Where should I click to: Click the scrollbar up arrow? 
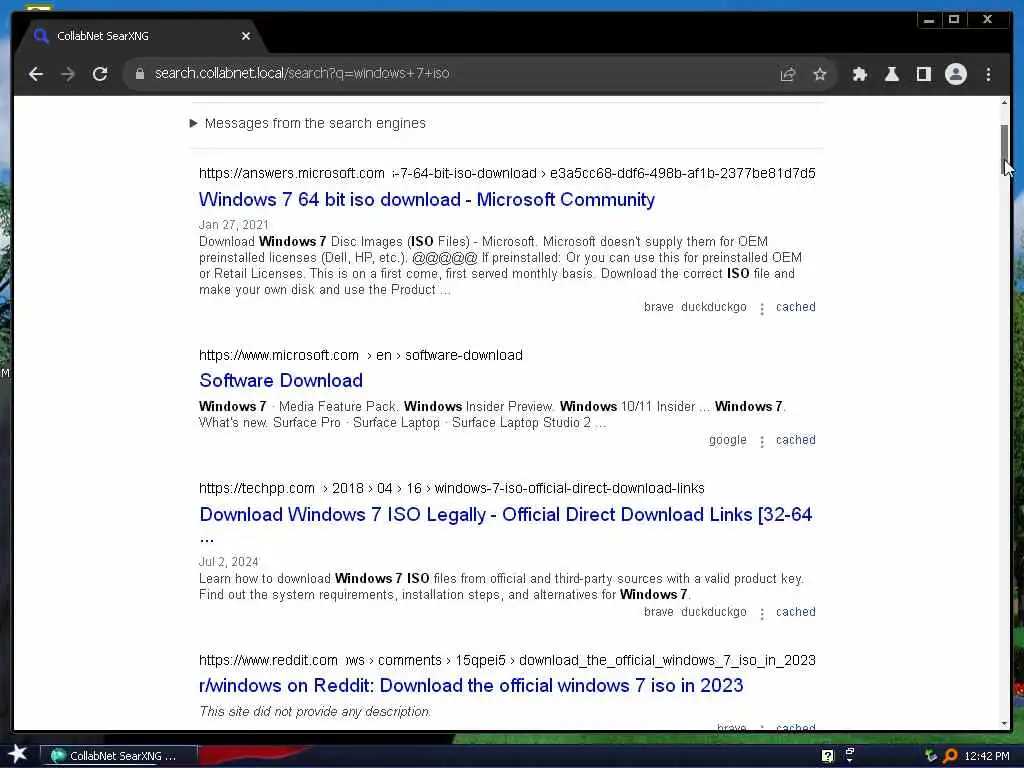click(1004, 103)
